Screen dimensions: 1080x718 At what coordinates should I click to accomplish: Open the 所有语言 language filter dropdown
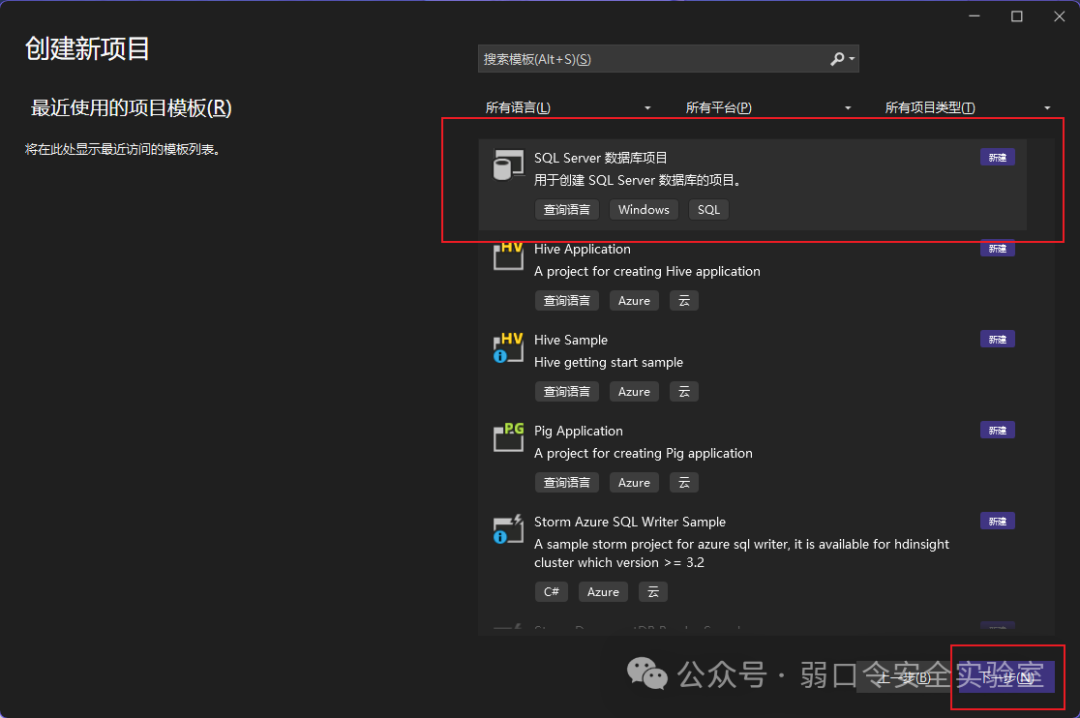click(568, 107)
